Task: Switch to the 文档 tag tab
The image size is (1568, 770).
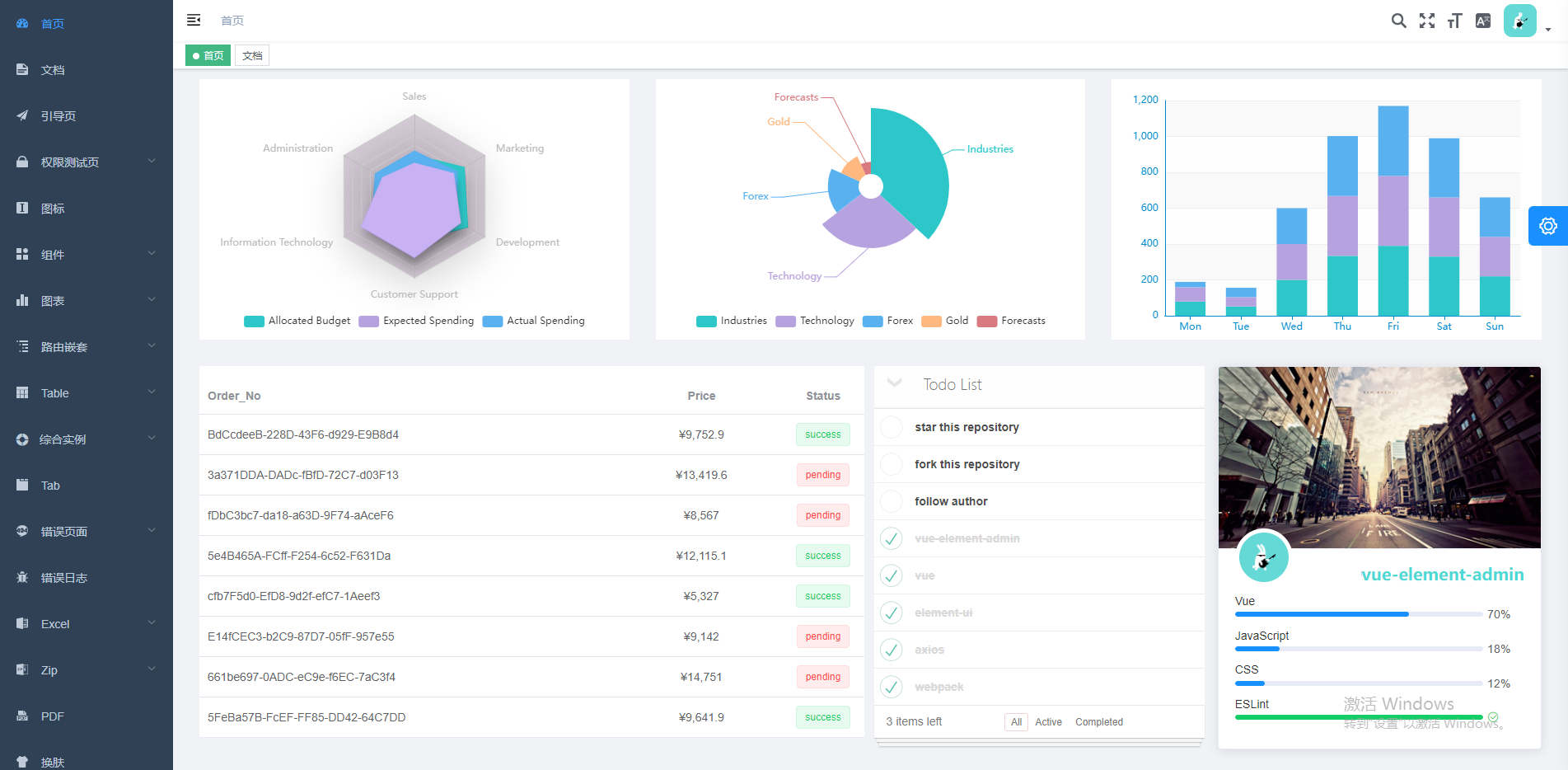Action: point(252,55)
